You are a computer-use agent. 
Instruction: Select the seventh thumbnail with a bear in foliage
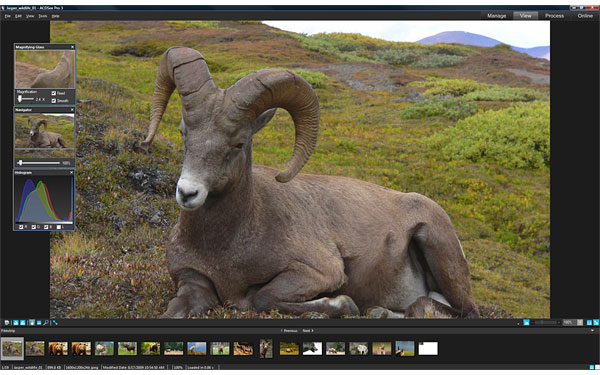[x=150, y=348]
